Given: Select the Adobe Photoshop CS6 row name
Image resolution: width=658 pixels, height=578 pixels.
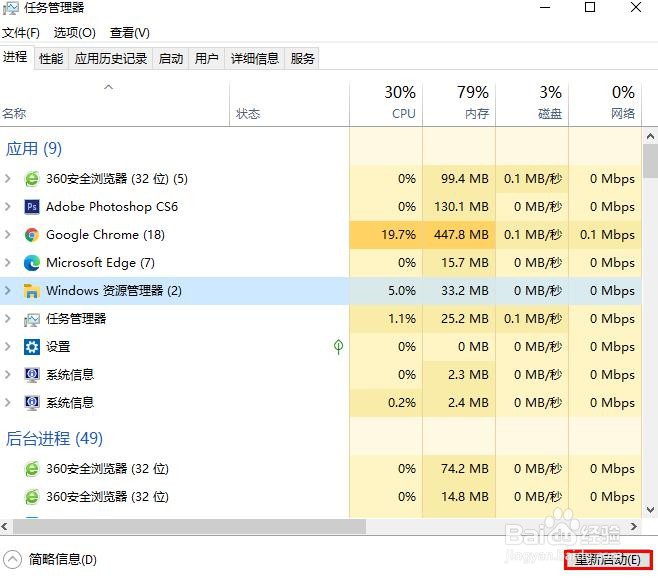Looking at the screenshot, I should tap(112, 207).
